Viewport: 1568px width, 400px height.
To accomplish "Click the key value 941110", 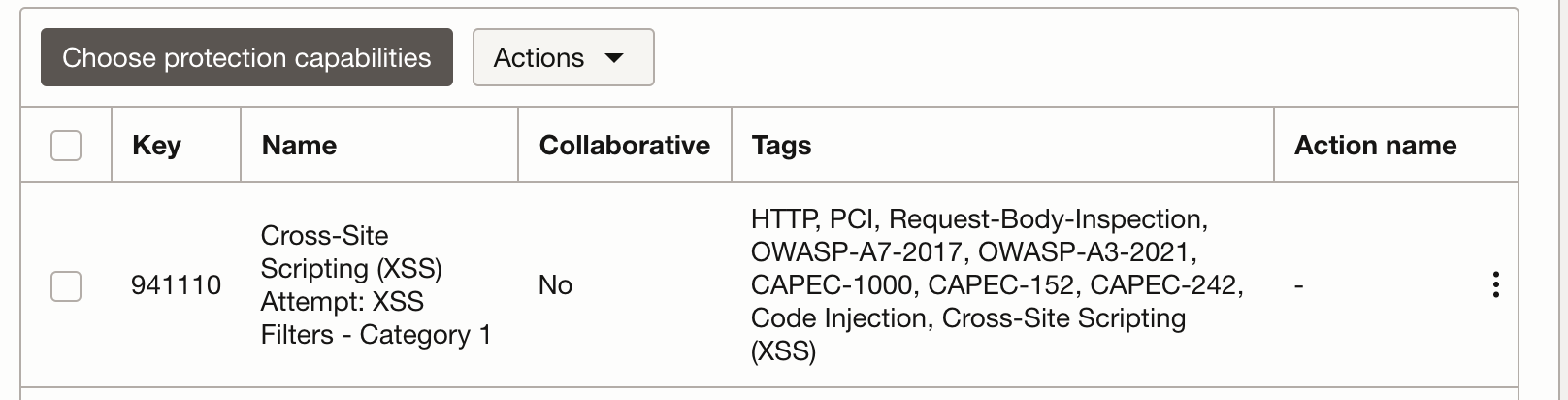I will (176, 285).
